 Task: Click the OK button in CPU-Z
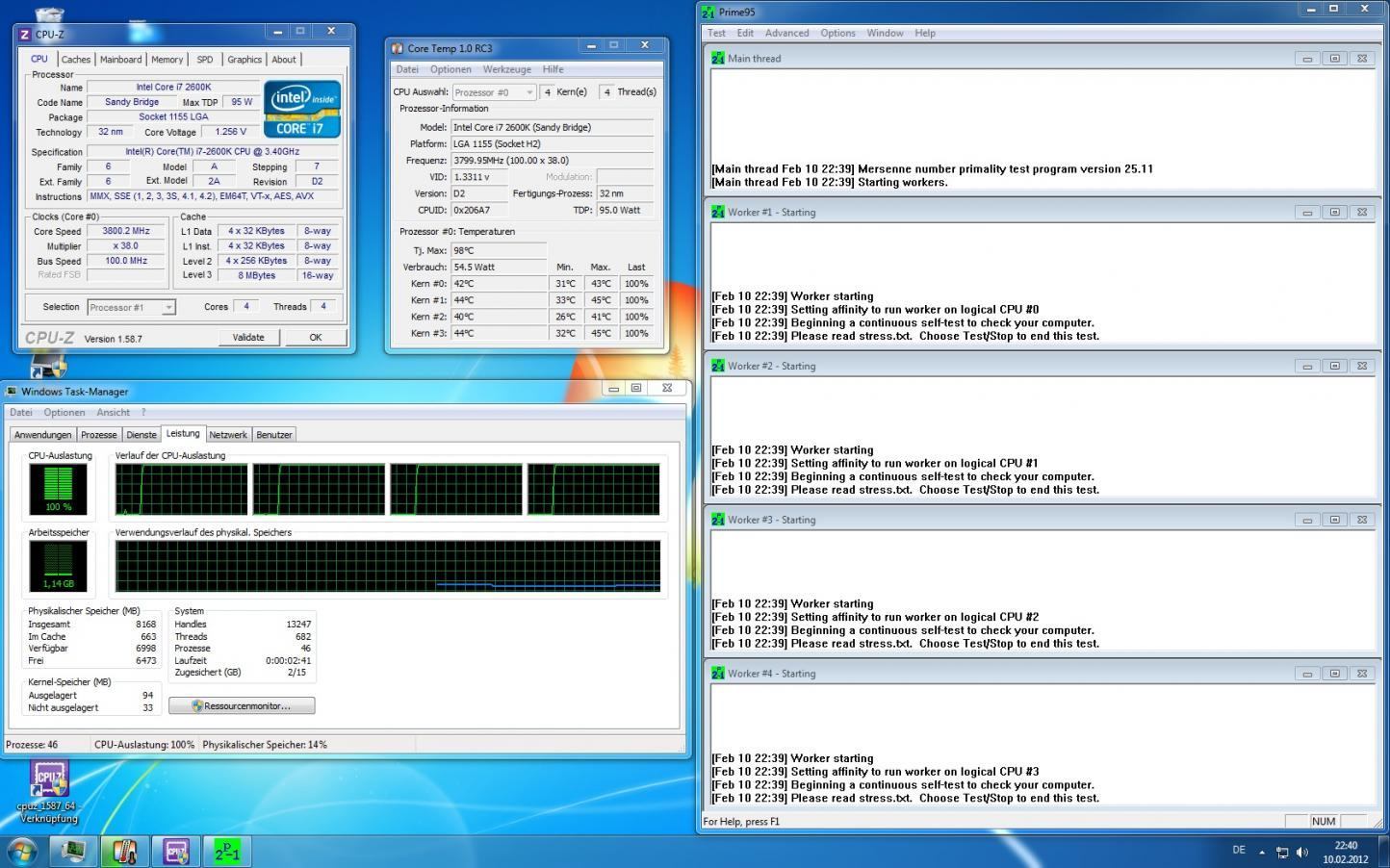(316, 337)
